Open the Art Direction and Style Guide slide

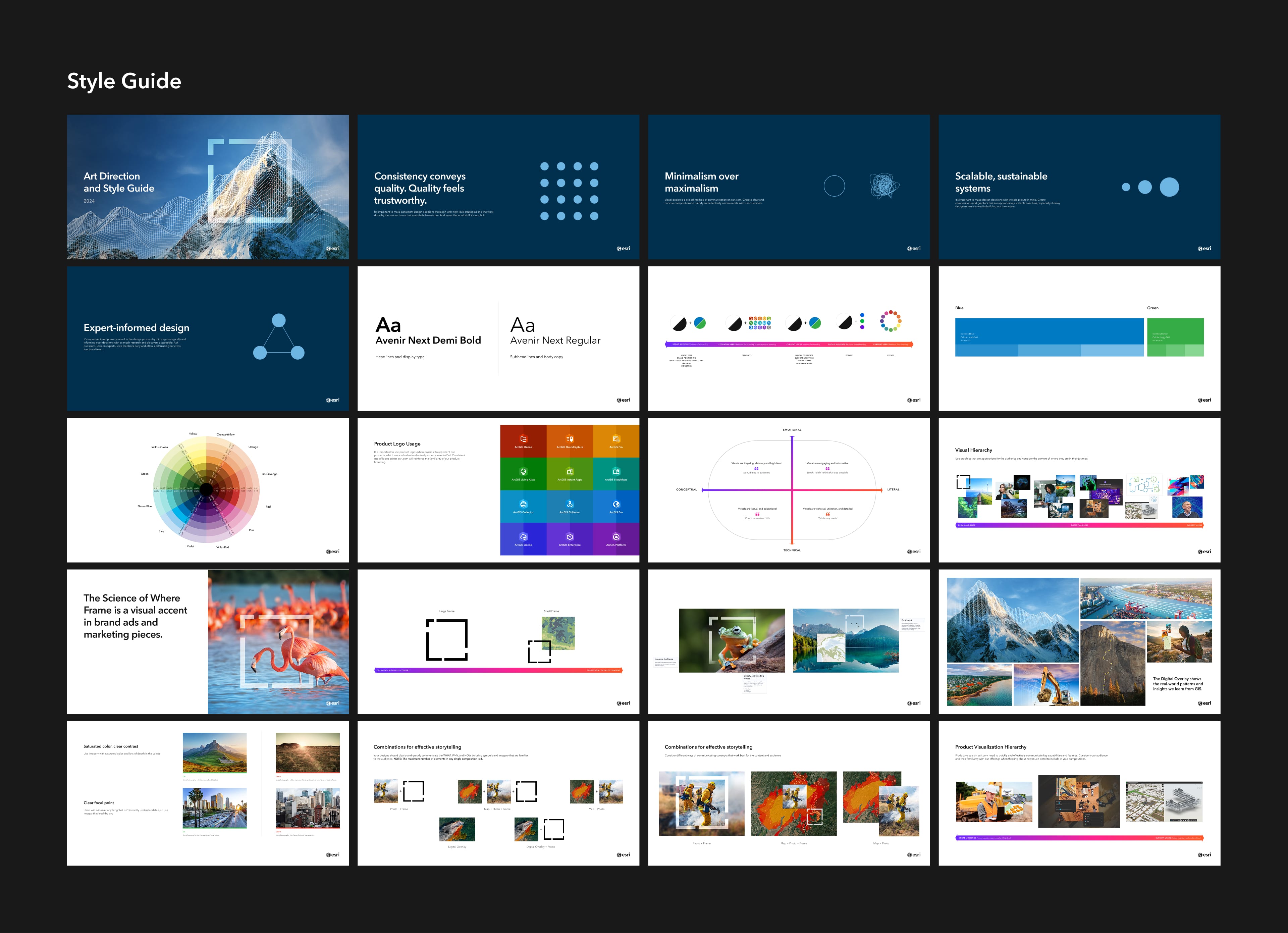[x=207, y=187]
